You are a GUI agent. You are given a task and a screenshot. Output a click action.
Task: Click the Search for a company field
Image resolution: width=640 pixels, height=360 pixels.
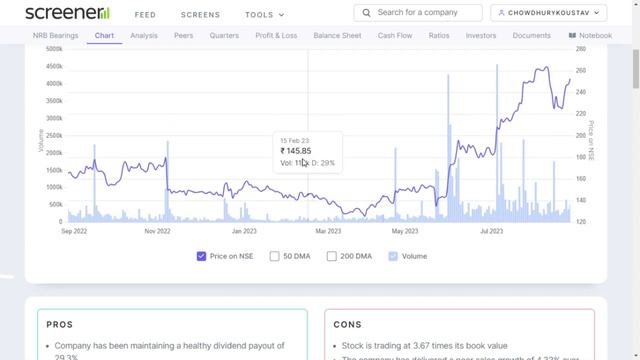pos(418,13)
